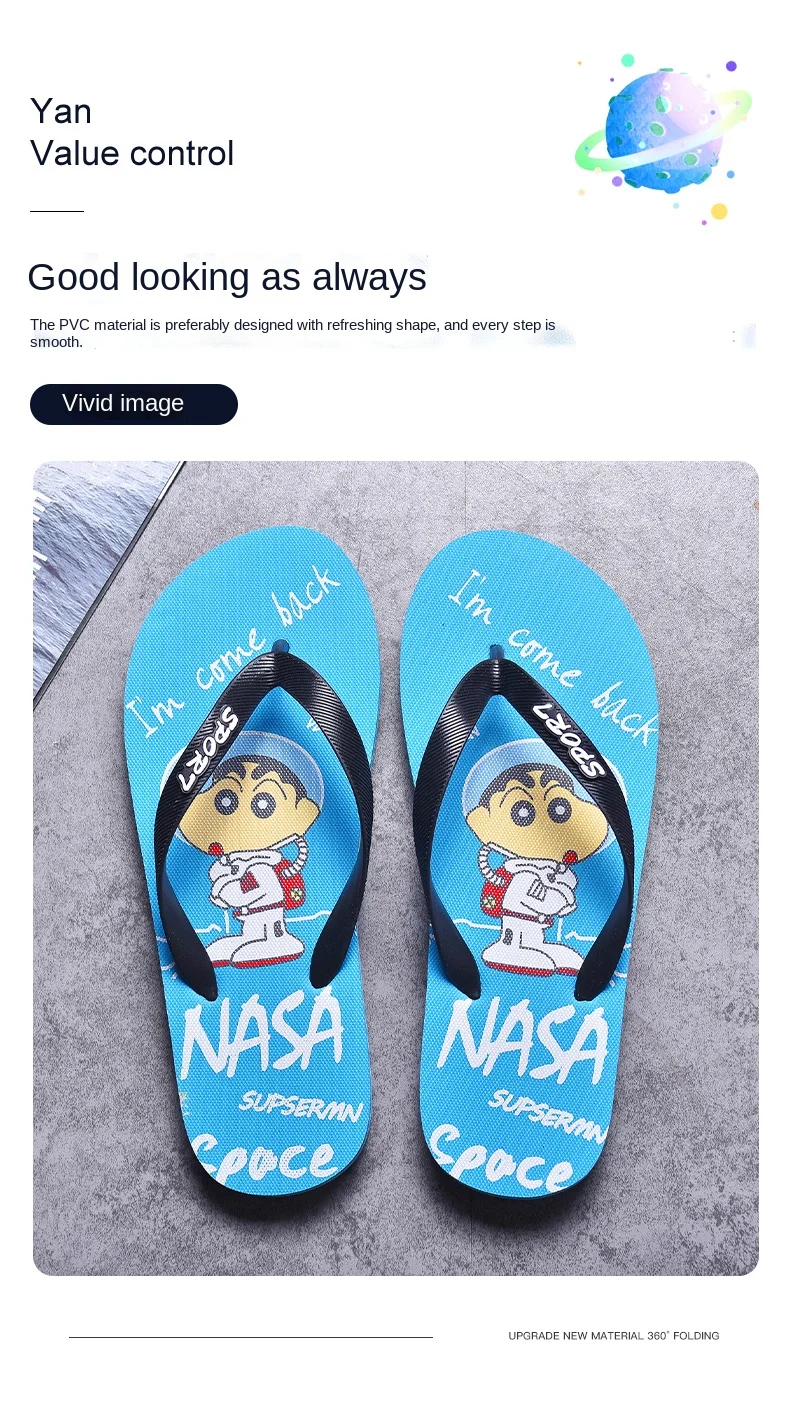Click the Upgrade new material 360° folding caption
790x1414 pixels.
point(613,1336)
